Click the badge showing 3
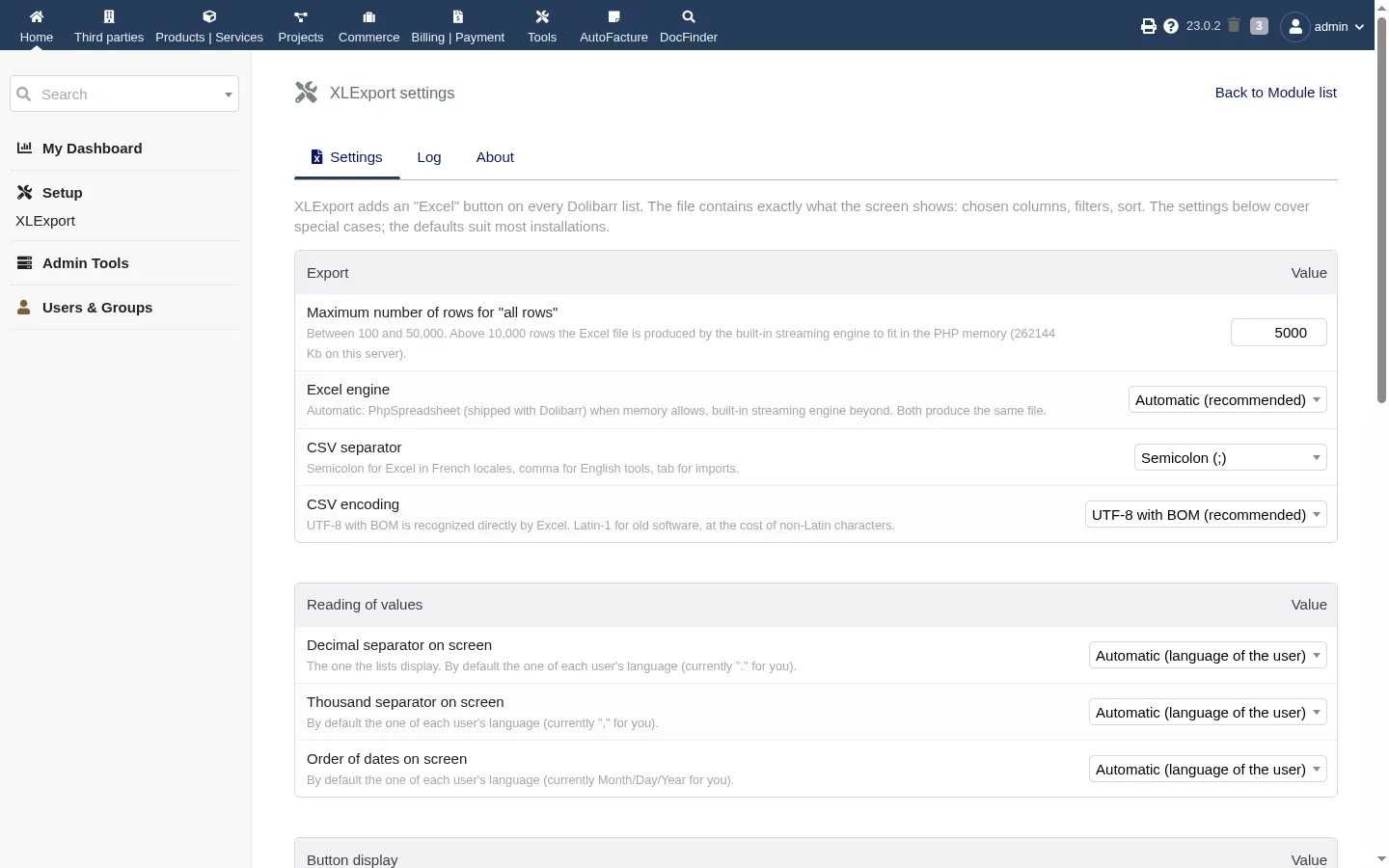Screen dimensions: 1389x868 tap(1259, 26)
